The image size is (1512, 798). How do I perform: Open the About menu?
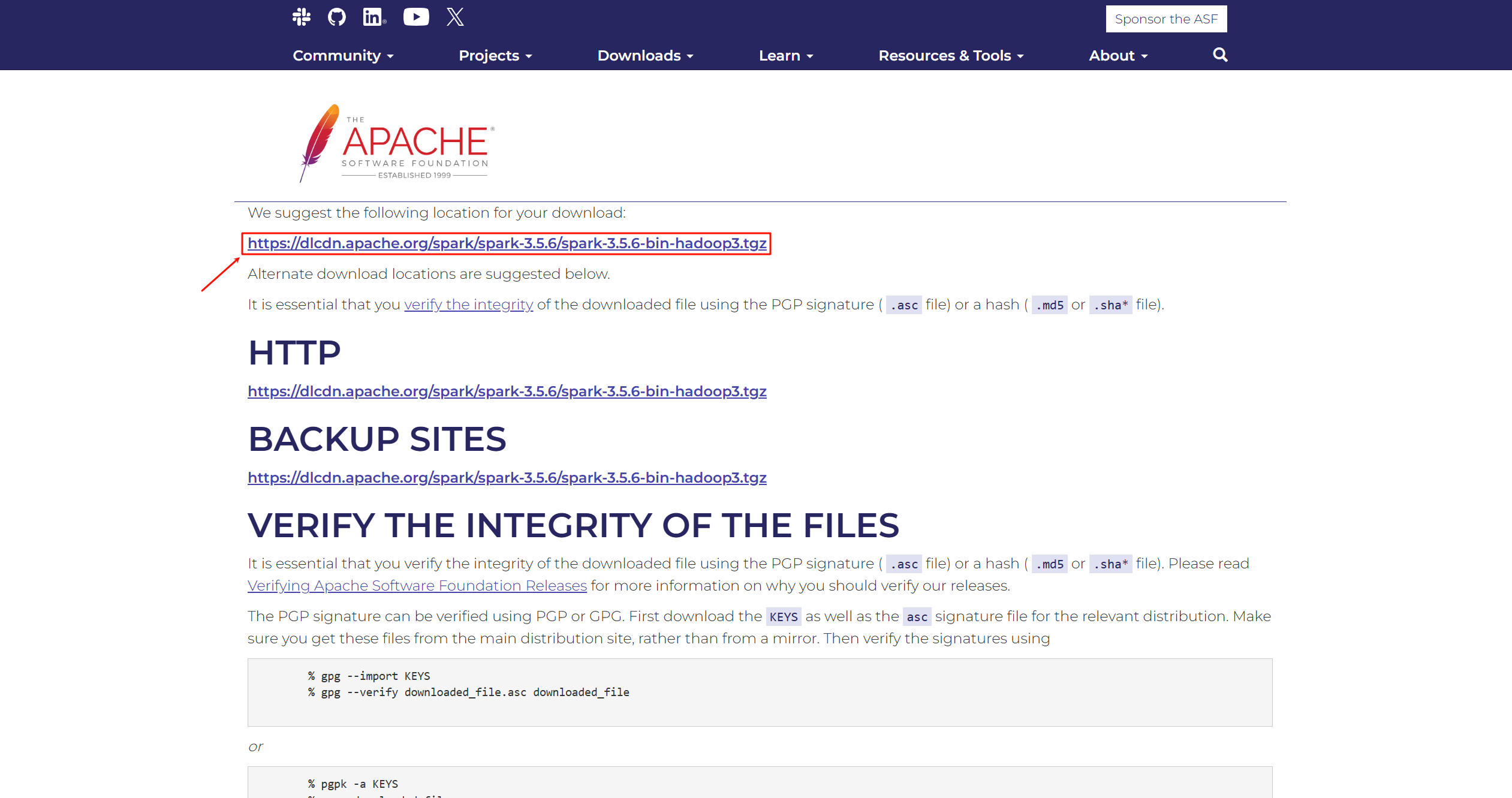[1118, 56]
